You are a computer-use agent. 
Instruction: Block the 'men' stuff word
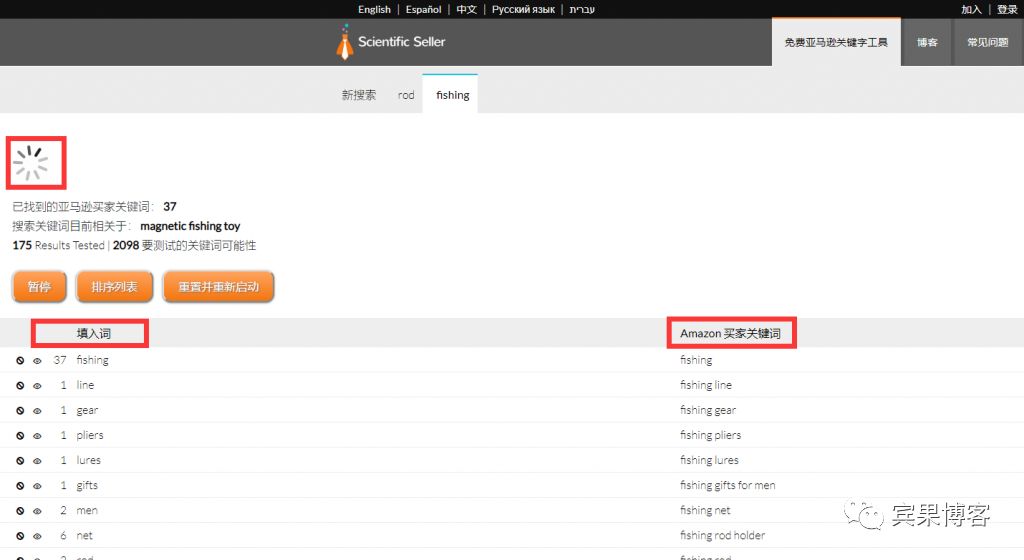click(x=20, y=511)
